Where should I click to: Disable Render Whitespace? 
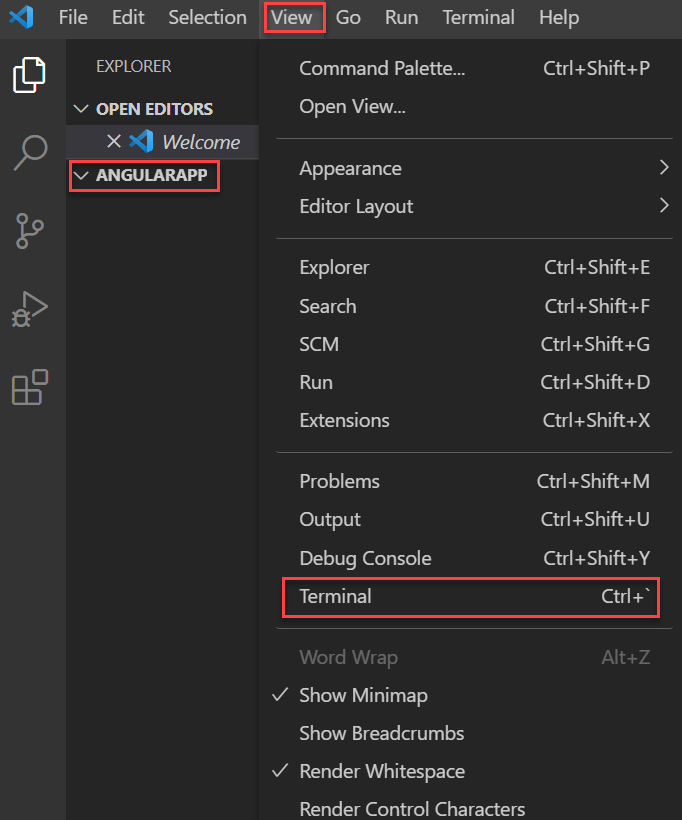point(382,771)
